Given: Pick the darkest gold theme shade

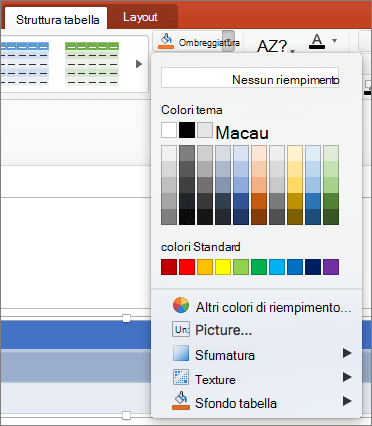Looking at the screenshot, I should click(x=295, y=217).
